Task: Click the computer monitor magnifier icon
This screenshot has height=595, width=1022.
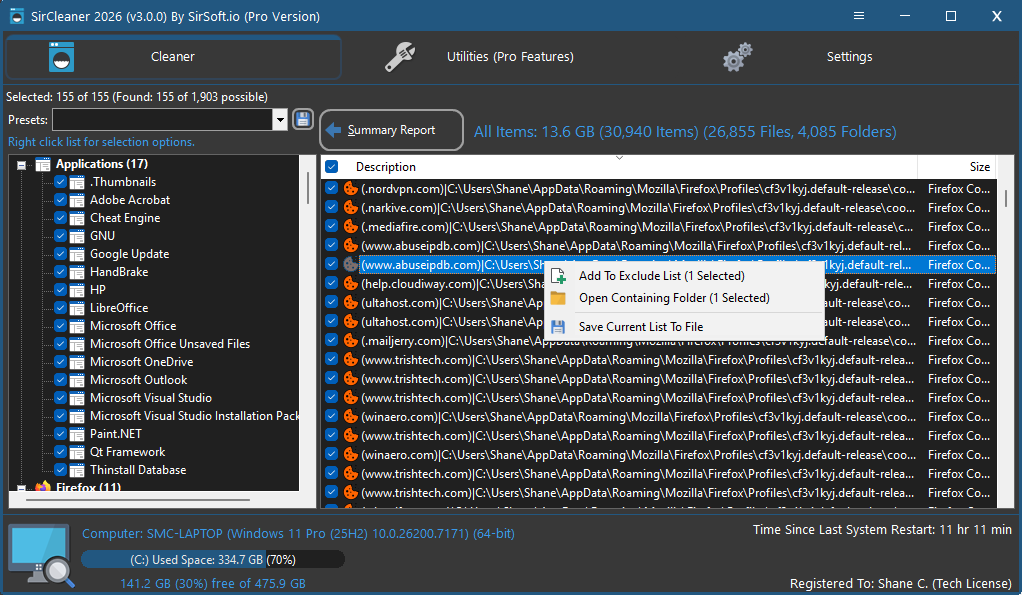Action: tap(41, 555)
